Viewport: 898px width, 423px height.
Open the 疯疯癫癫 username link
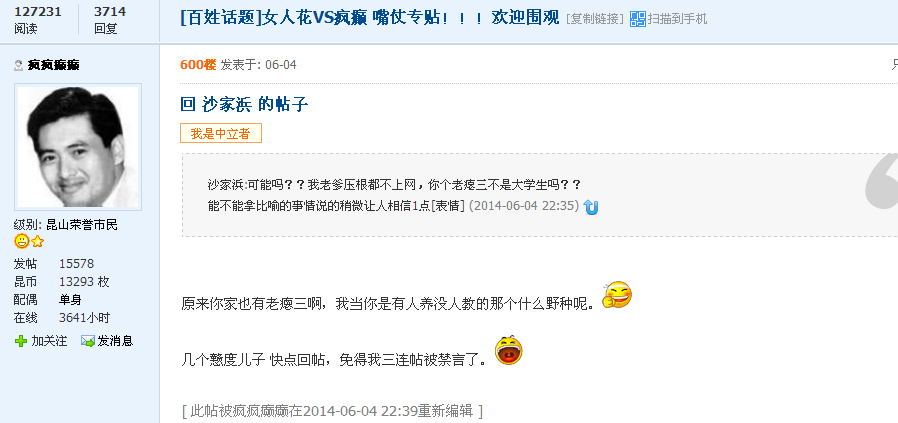53,65
